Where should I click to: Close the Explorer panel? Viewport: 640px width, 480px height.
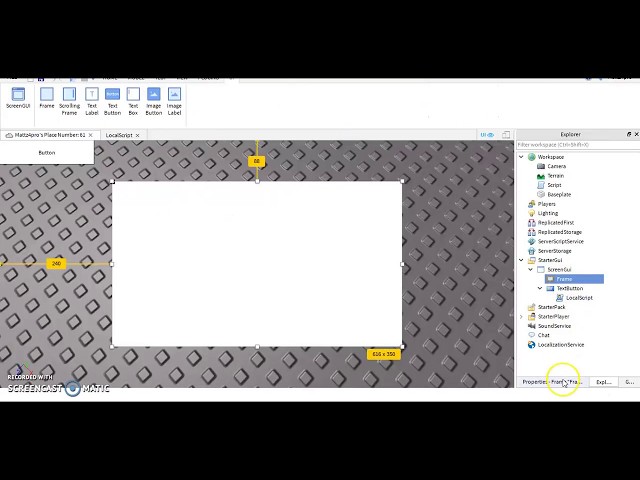point(636,134)
